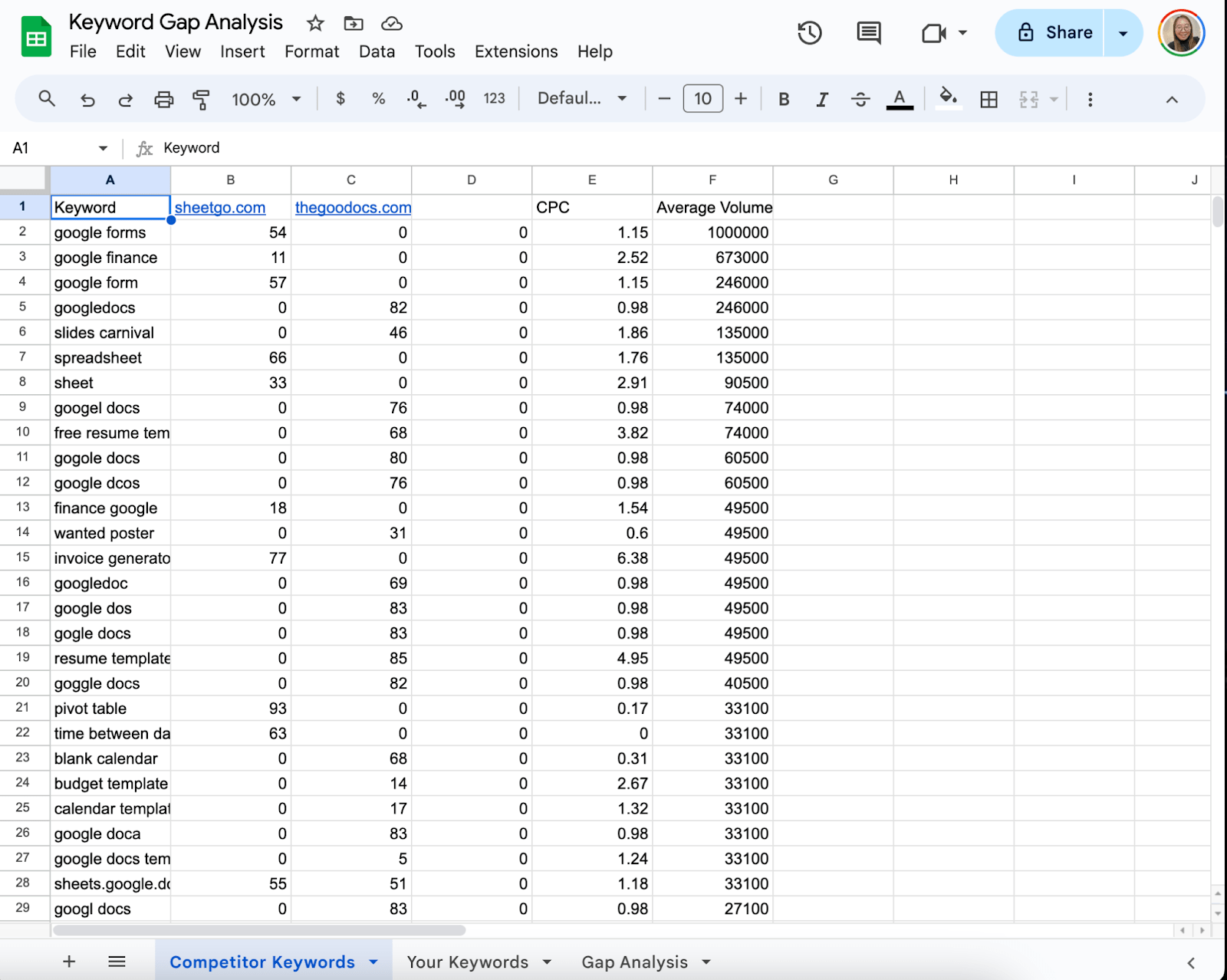This screenshot has height=980, width=1227.
Task: Toggle strikethrough formatting
Action: 860,99
